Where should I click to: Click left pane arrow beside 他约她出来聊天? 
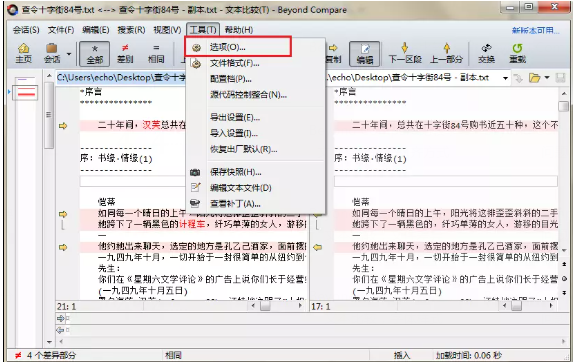coord(63,247)
